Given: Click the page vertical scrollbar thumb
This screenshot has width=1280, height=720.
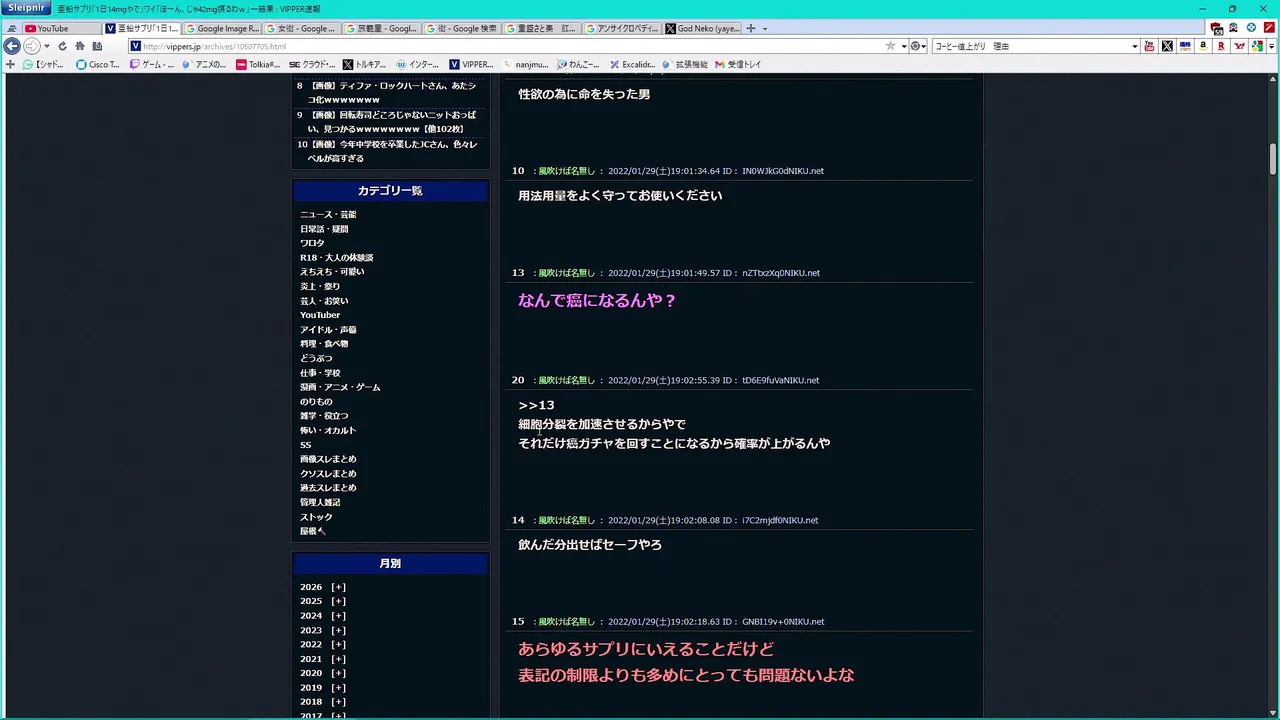Looking at the screenshot, I should 1273,158.
